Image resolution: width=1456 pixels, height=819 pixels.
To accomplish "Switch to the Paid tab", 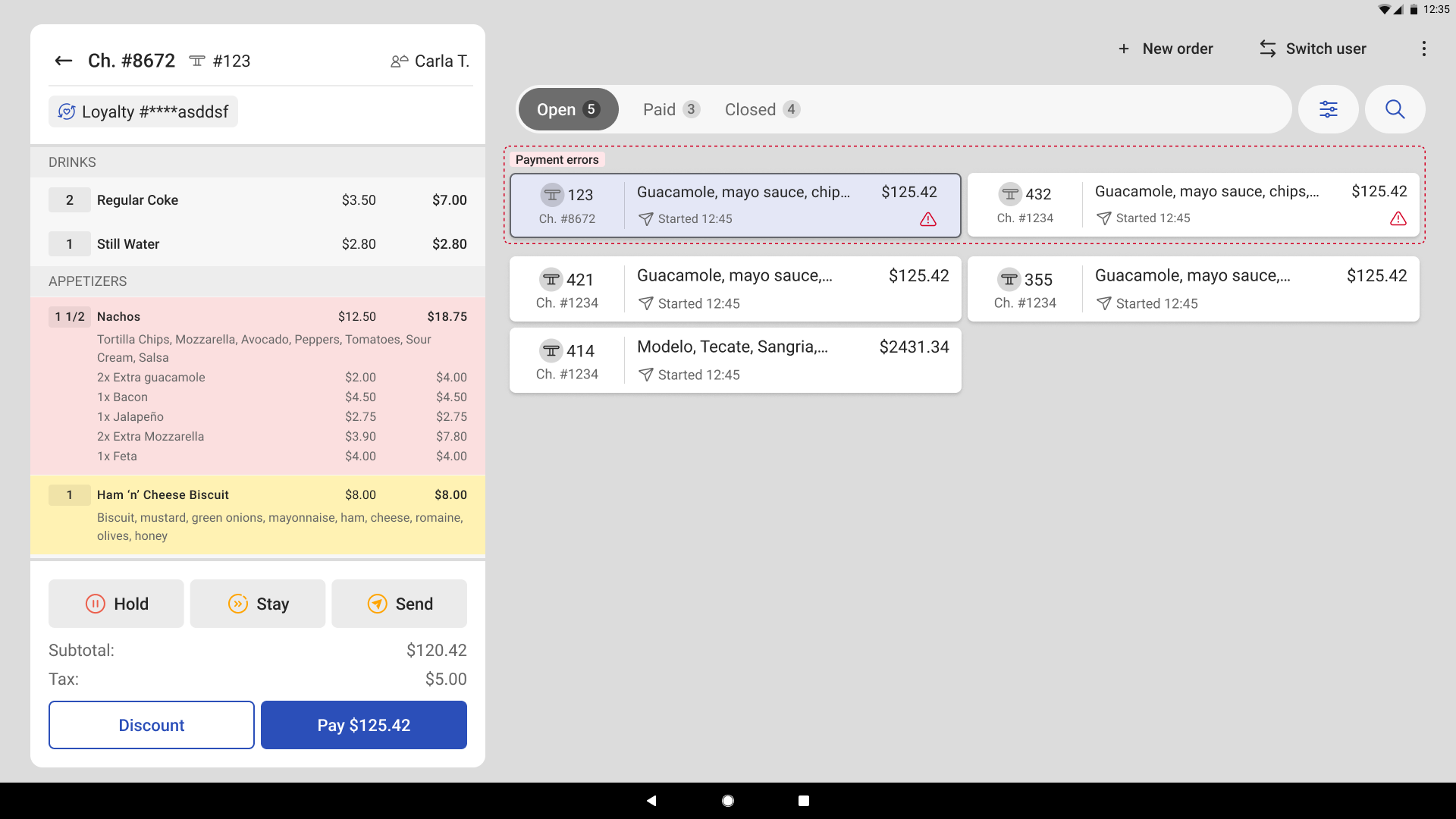I will [x=670, y=109].
